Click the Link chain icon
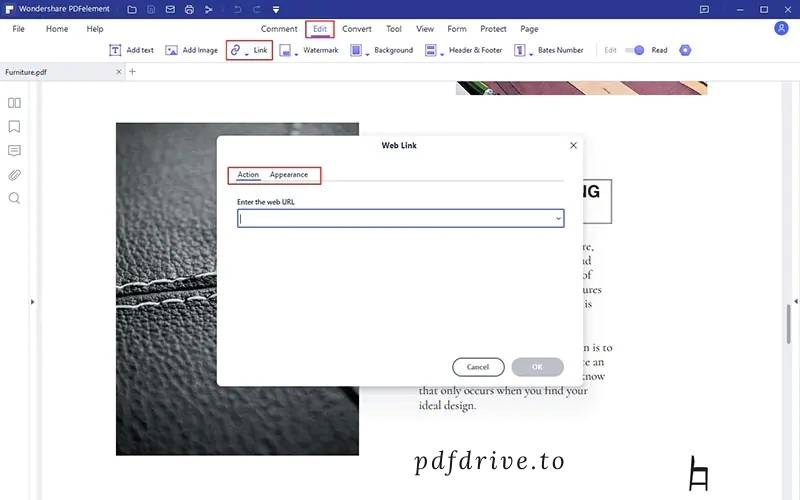Image resolution: width=800 pixels, height=500 pixels. (235, 49)
